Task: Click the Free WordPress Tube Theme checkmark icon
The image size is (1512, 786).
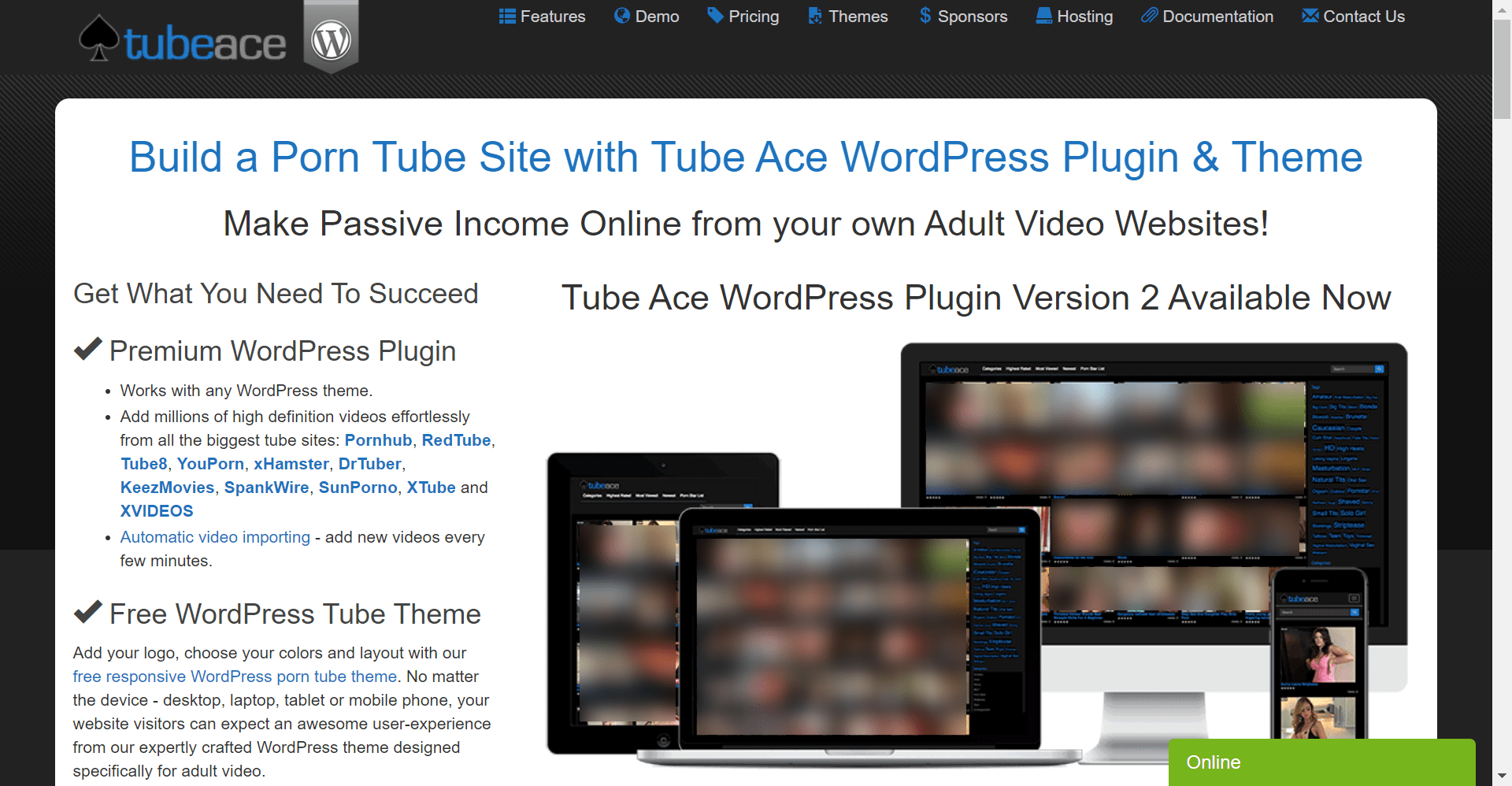Action: pos(87,612)
